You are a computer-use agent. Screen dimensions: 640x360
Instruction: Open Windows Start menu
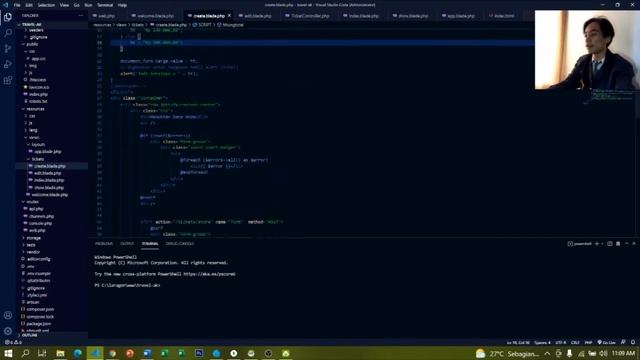pyautogui.click(x=8, y=353)
